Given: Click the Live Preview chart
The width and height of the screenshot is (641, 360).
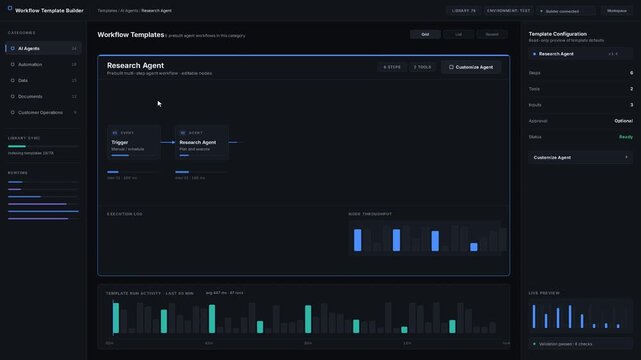Looking at the screenshot, I should (x=580, y=315).
